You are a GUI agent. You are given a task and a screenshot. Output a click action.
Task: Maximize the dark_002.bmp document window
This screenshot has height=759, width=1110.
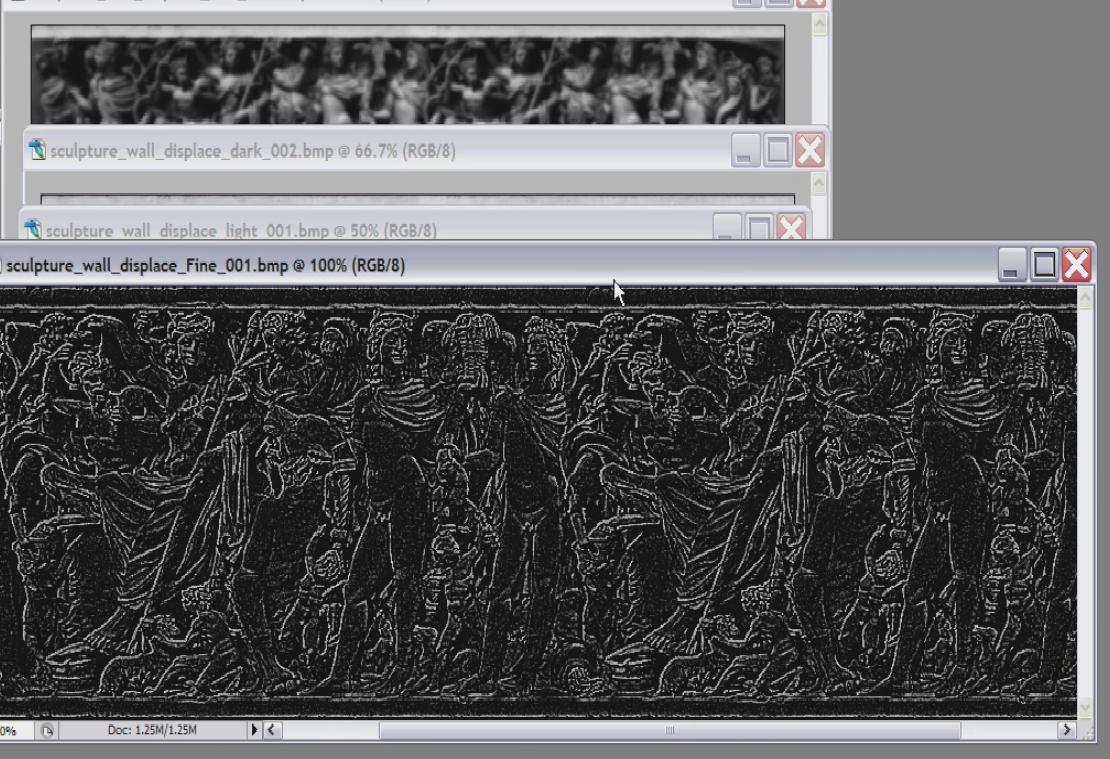[777, 151]
